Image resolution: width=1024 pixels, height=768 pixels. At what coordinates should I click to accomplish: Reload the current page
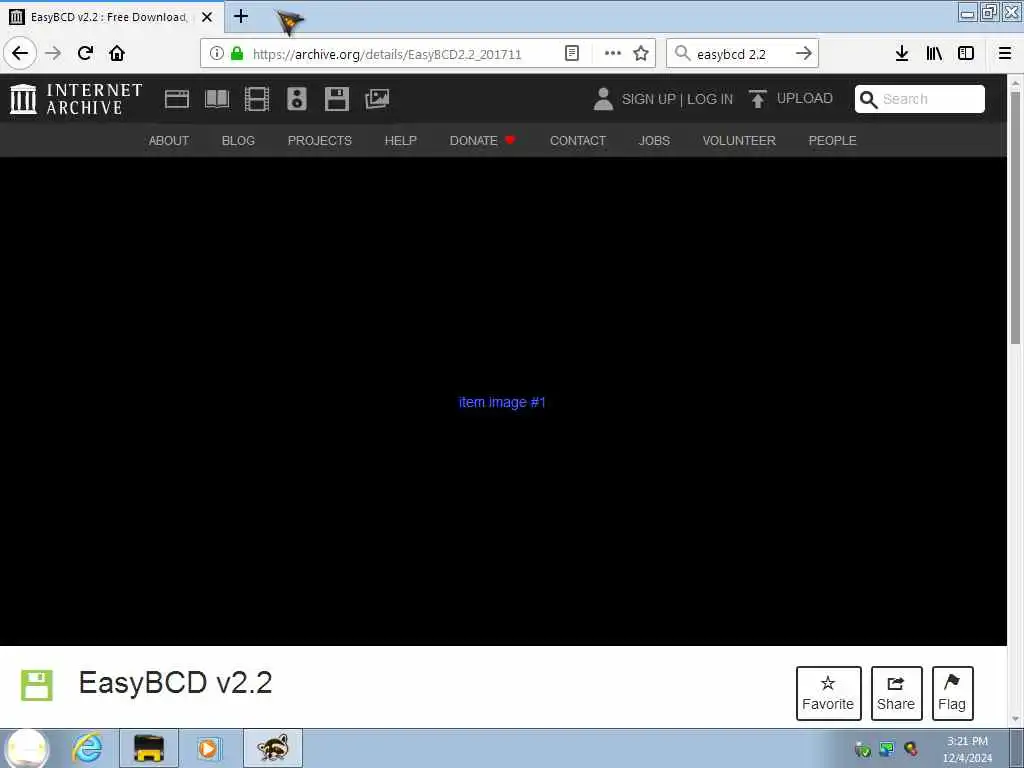click(x=86, y=53)
